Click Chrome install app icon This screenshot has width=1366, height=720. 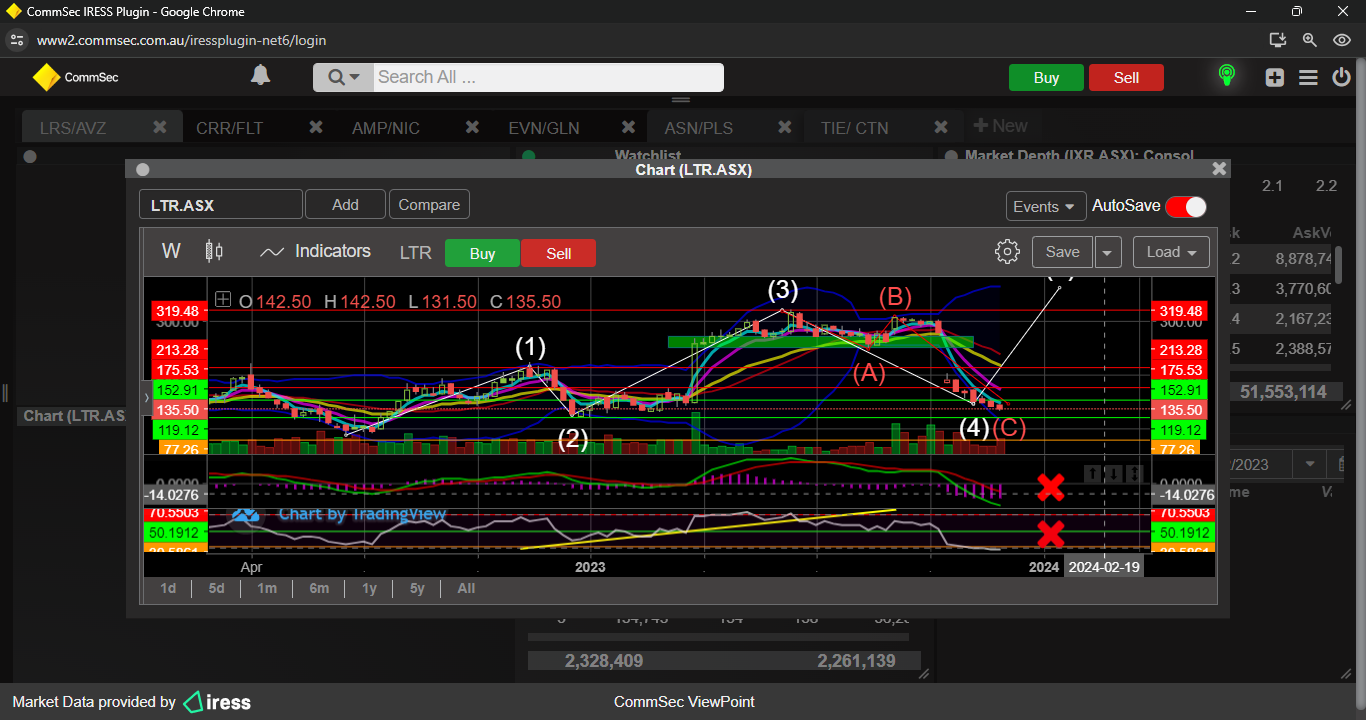pyautogui.click(x=1277, y=40)
